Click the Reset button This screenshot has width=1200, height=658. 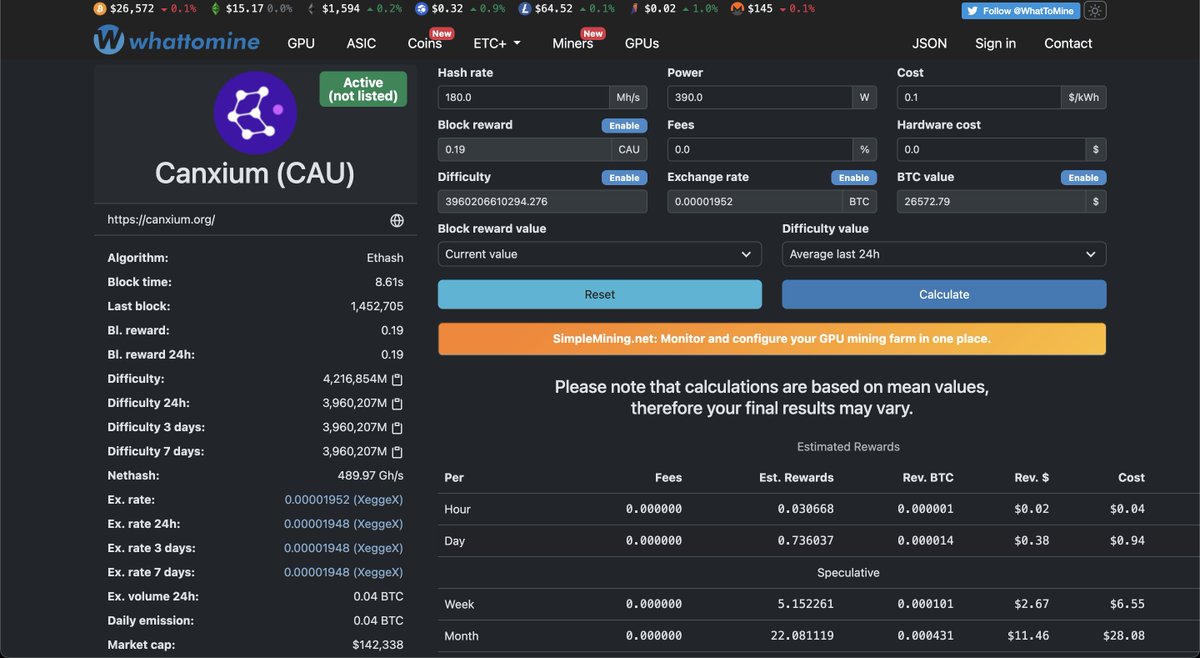(600, 294)
